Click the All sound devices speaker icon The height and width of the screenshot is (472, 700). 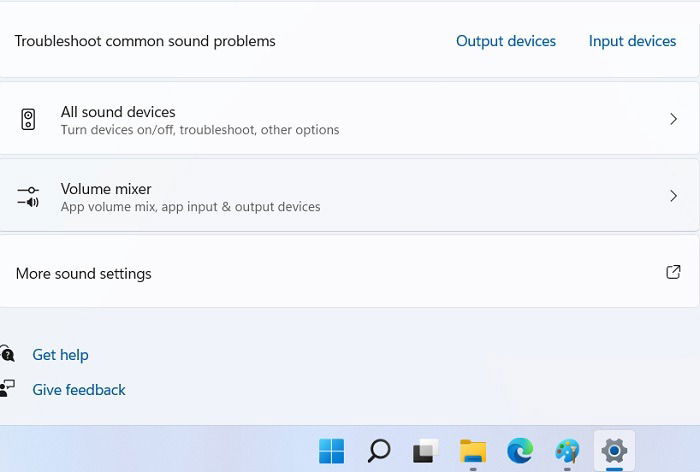point(28,119)
